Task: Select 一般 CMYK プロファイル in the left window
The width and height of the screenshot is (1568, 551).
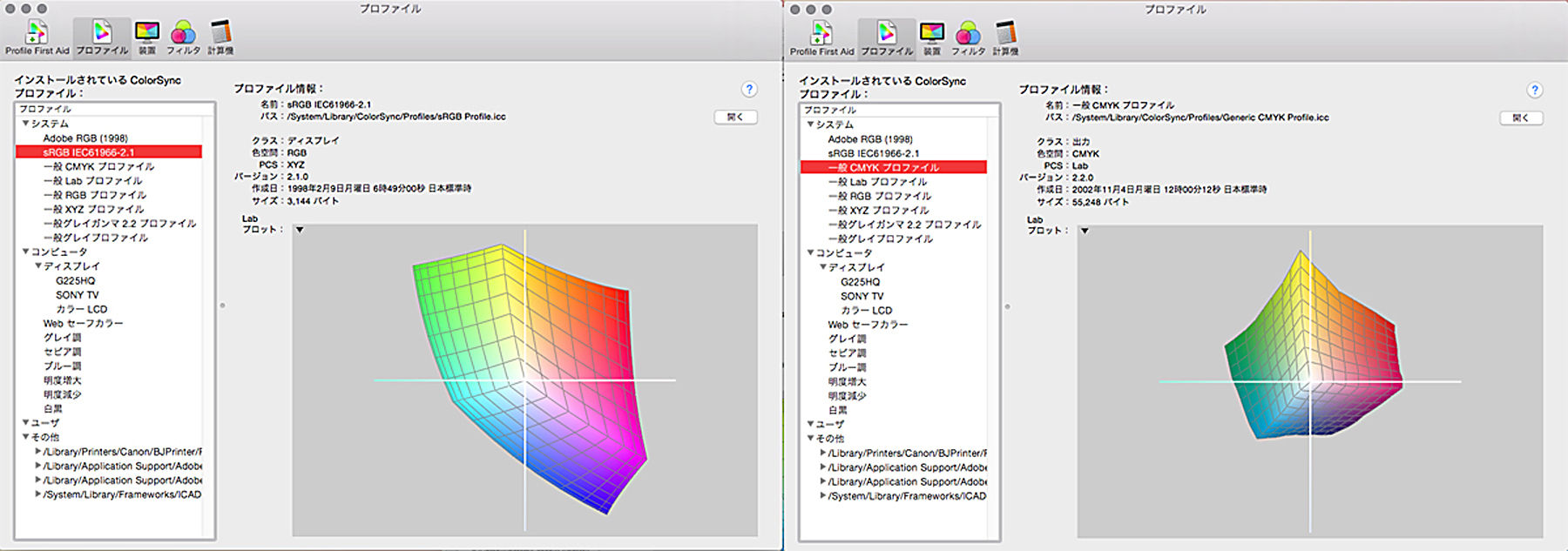Action: pyautogui.click(x=98, y=166)
